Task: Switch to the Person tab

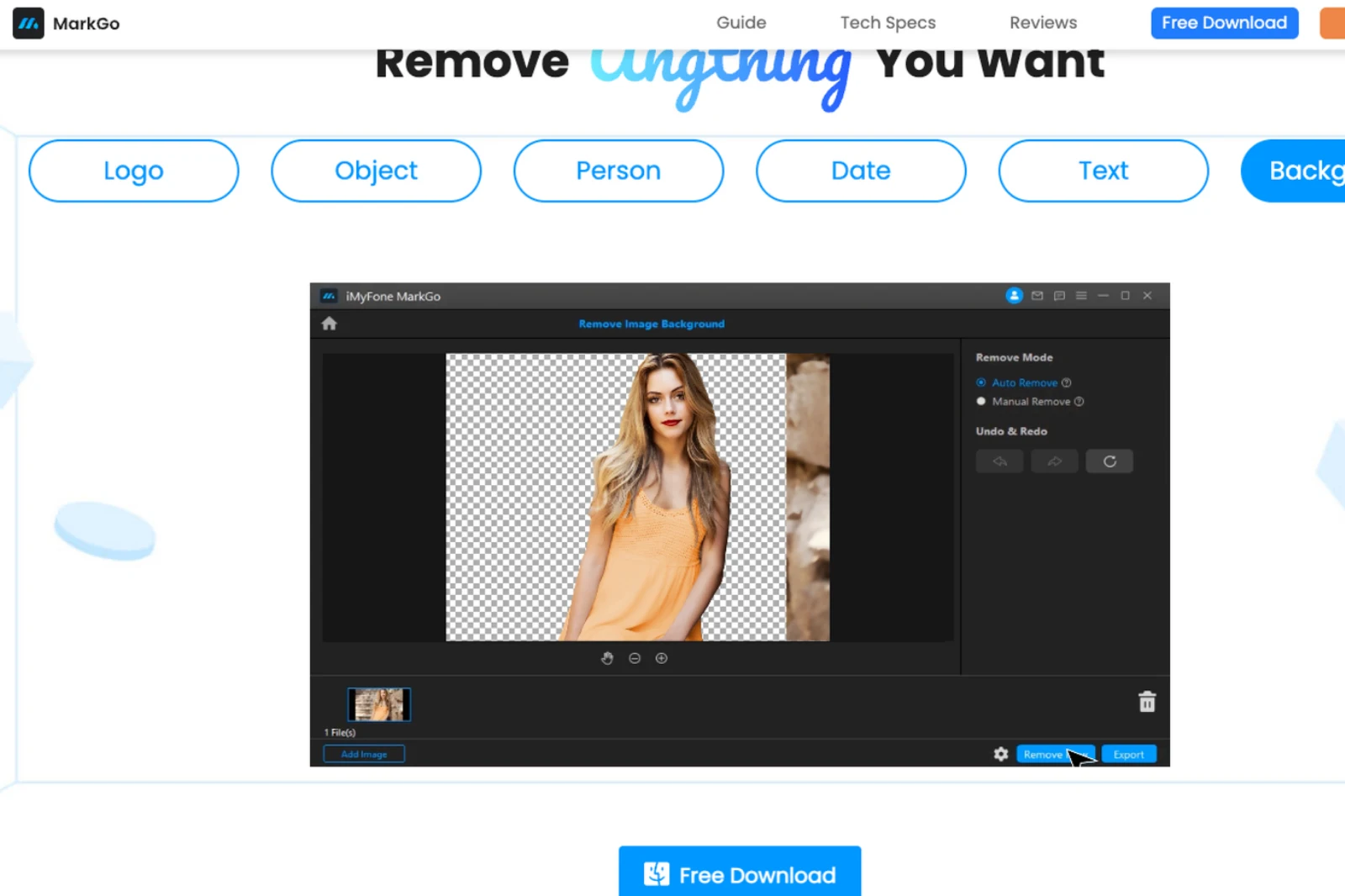Action: tap(619, 171)
